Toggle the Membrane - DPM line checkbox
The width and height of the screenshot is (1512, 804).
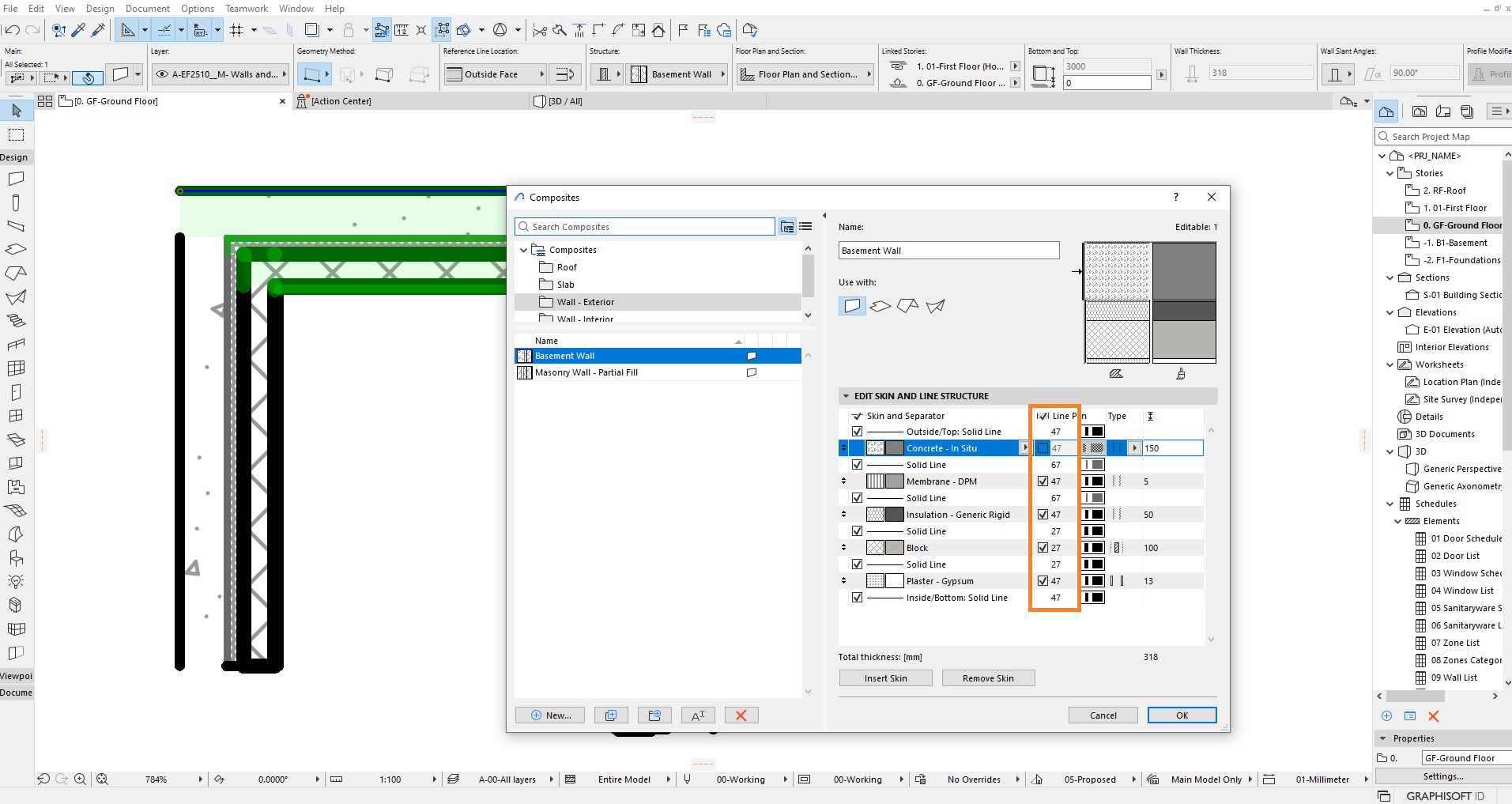[x=1043, y=481]
